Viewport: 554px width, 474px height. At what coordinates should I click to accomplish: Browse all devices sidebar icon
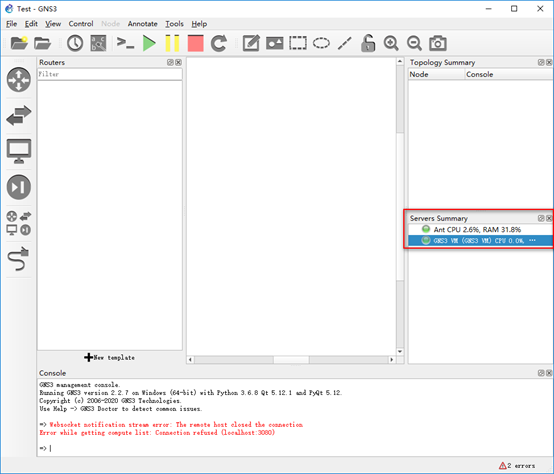click(19, 223)
